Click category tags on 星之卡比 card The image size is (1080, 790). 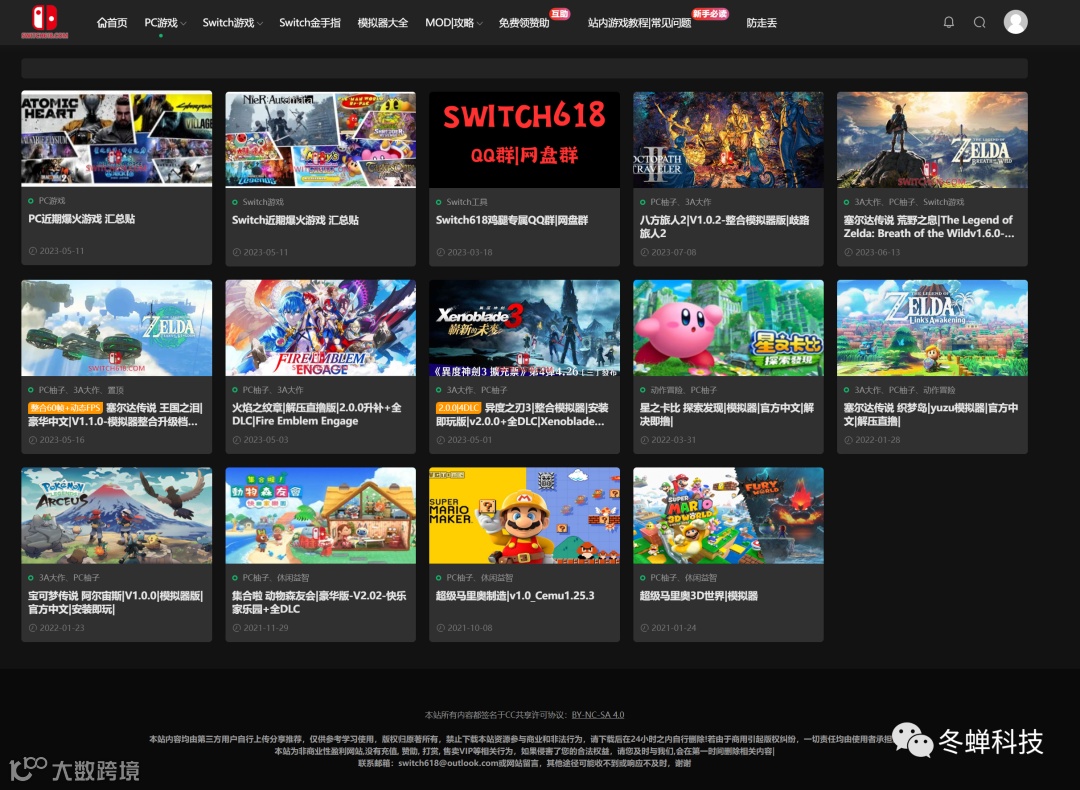pyautogui.click(x=683, y=390)
